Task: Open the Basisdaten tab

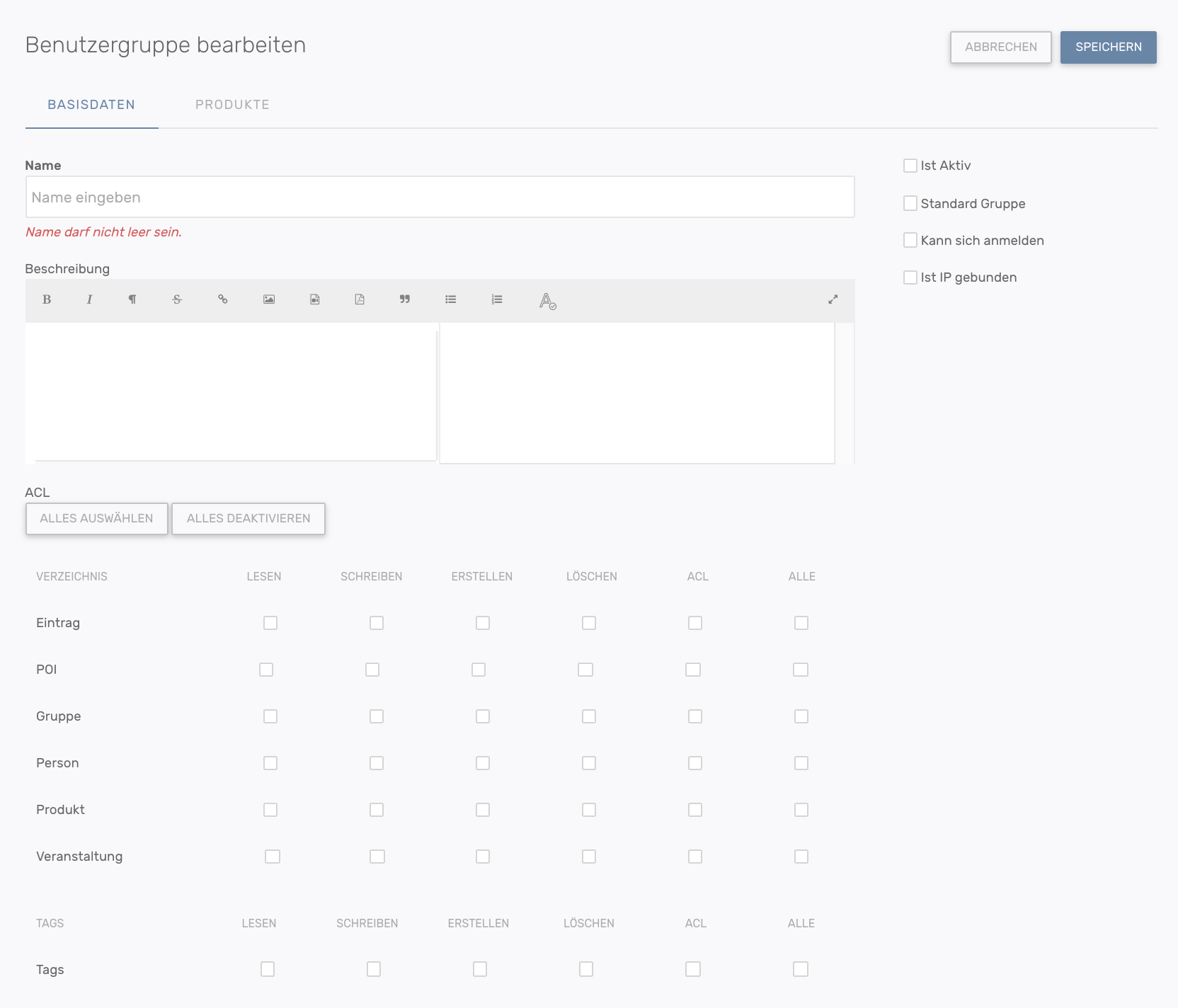Action: pos(91,105)
